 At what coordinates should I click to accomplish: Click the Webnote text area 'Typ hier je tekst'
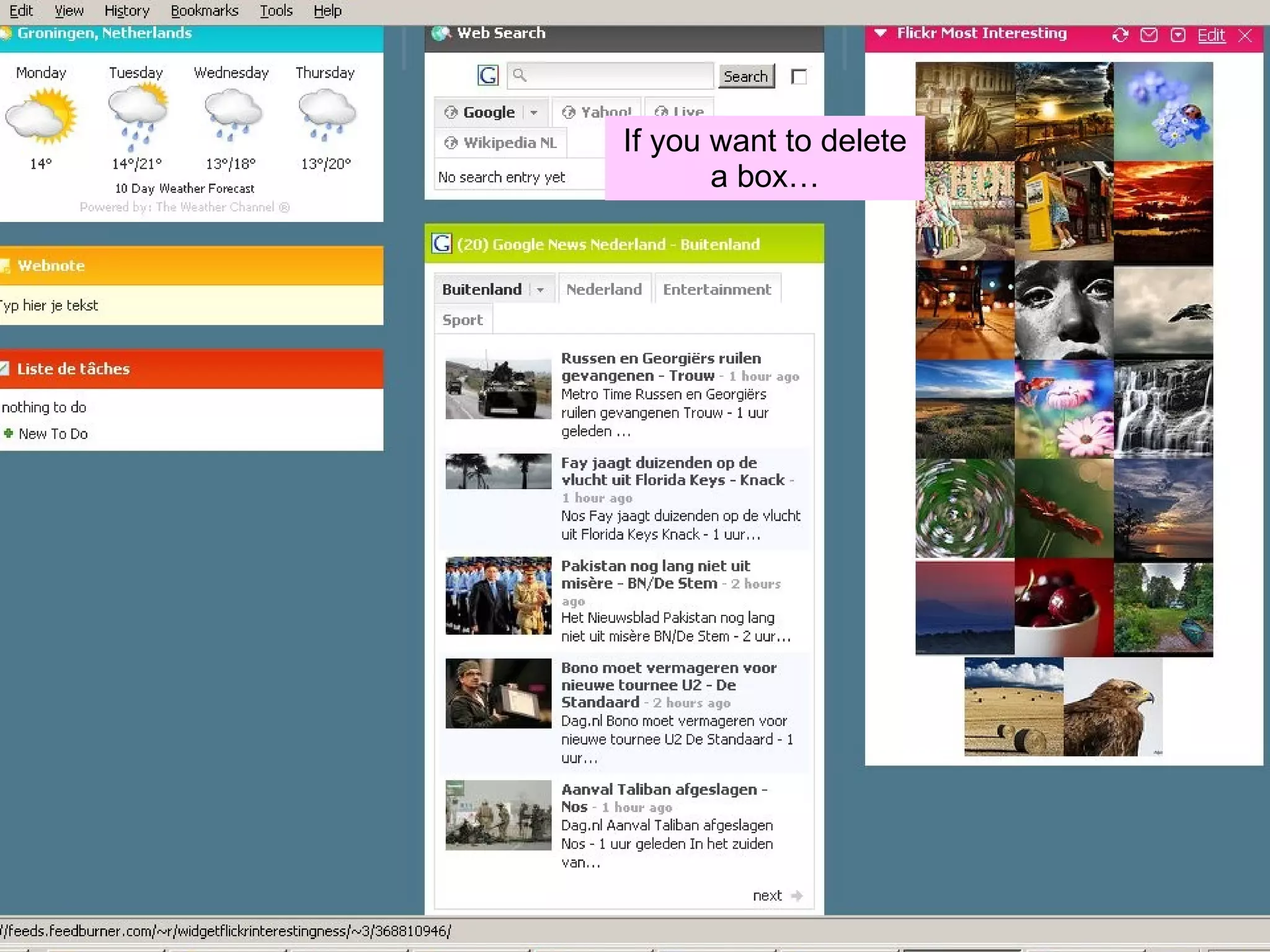click(191, 305)
